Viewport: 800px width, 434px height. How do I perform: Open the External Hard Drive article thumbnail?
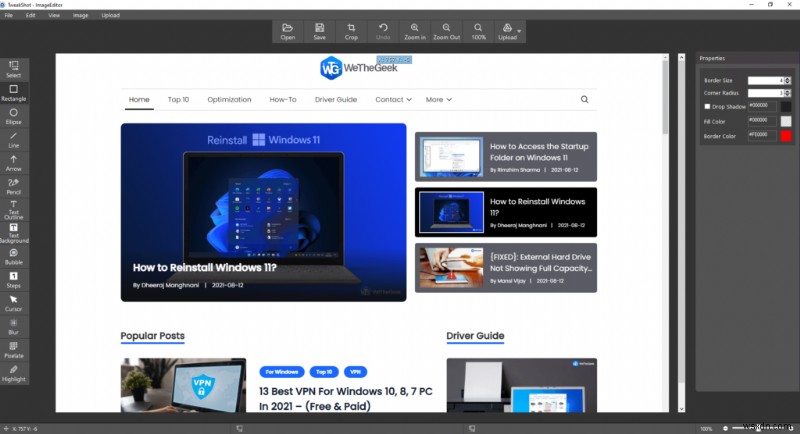coord(451,268)
